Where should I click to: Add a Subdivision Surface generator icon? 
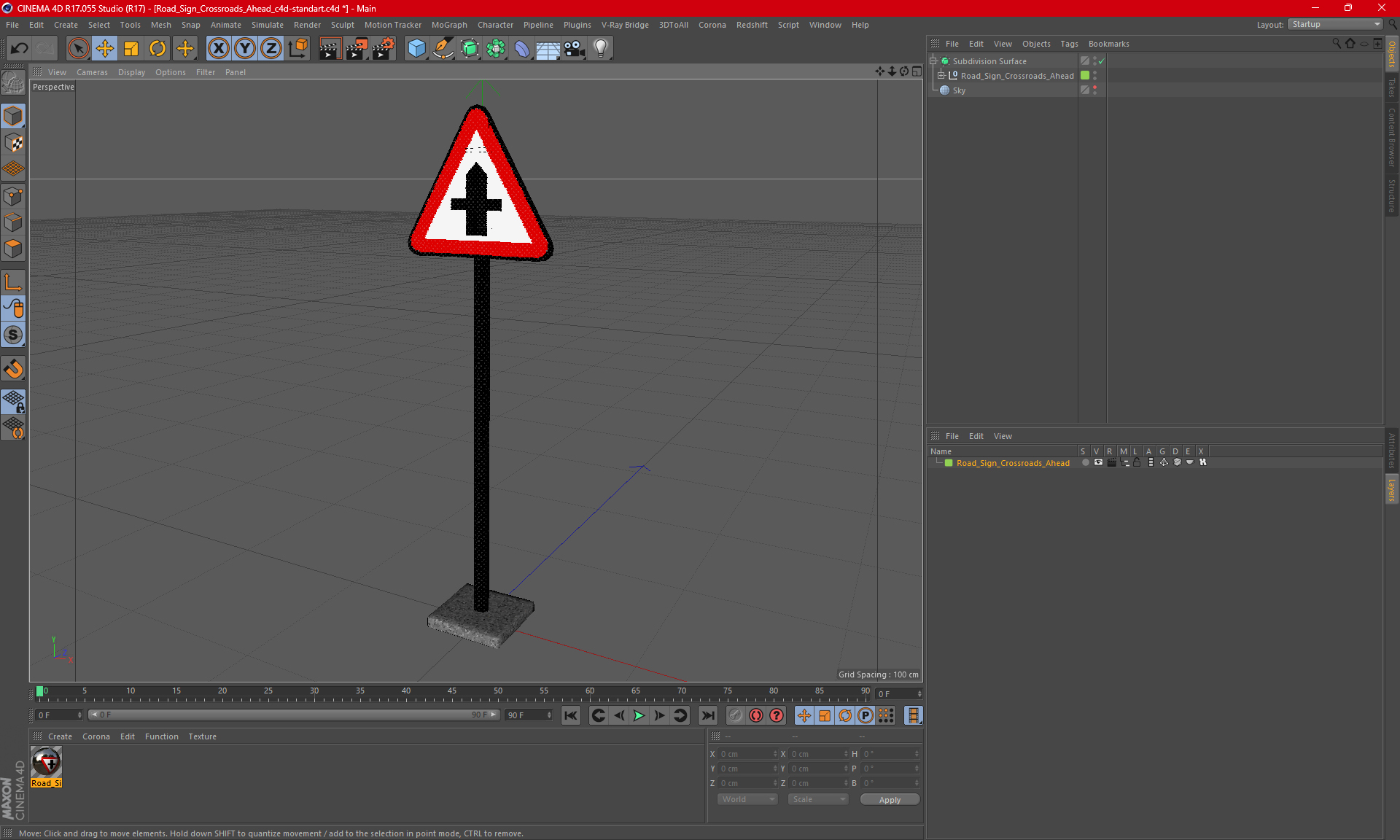click(470, 48)
